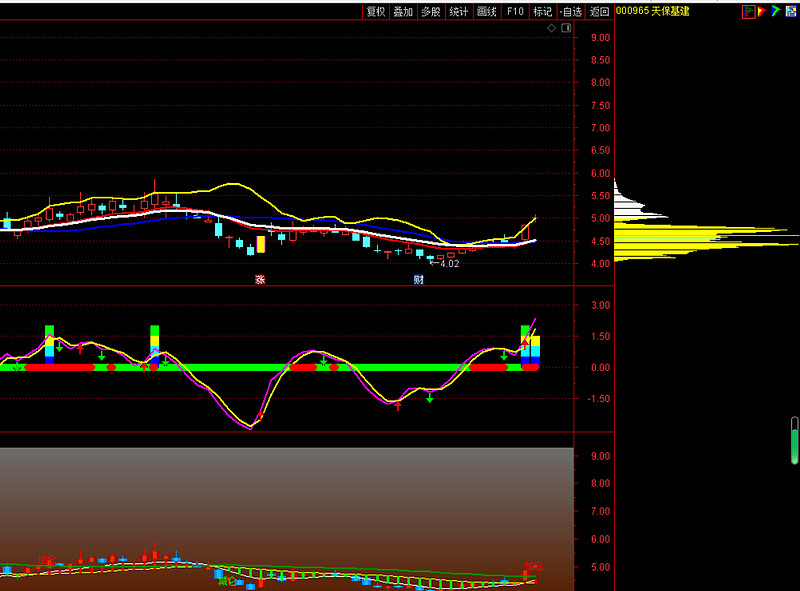Viewport: 800px width, 591px height.
Task: Click the yellow highlighted candlestick
Action: tap(261, 244)
